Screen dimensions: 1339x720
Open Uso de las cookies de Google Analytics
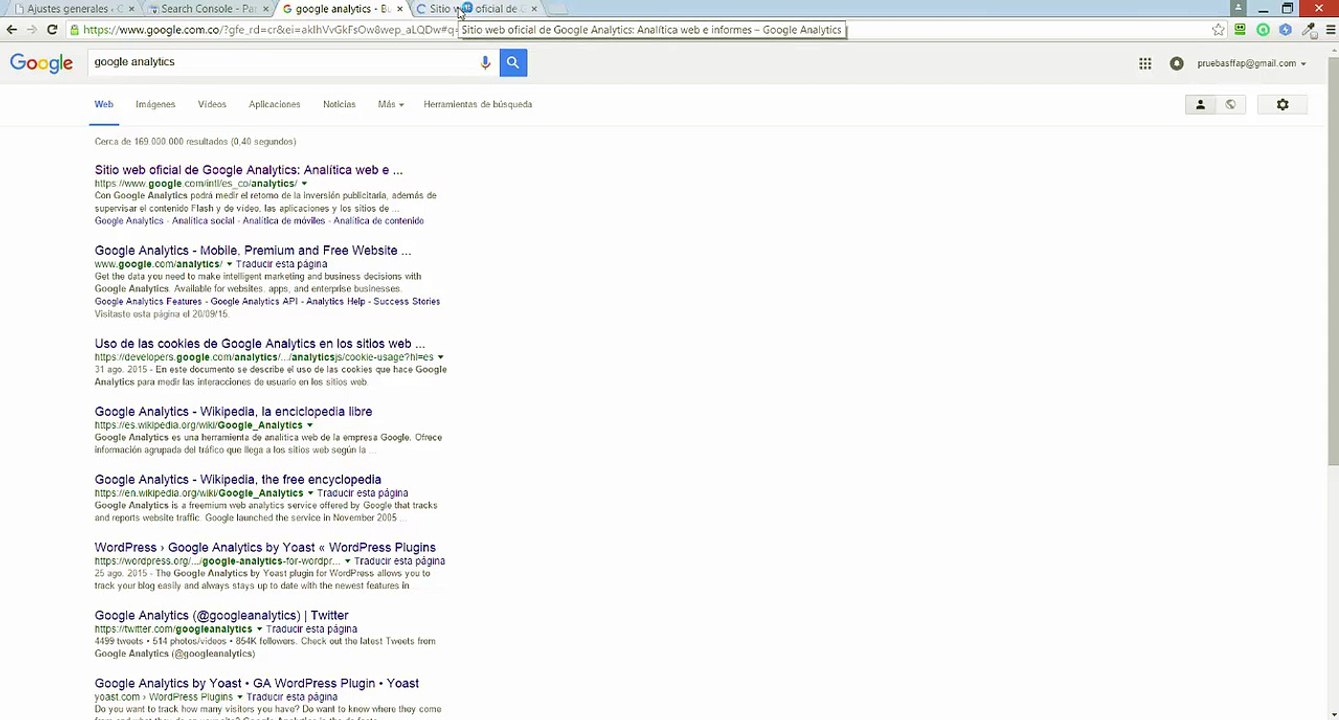[260, 343]
